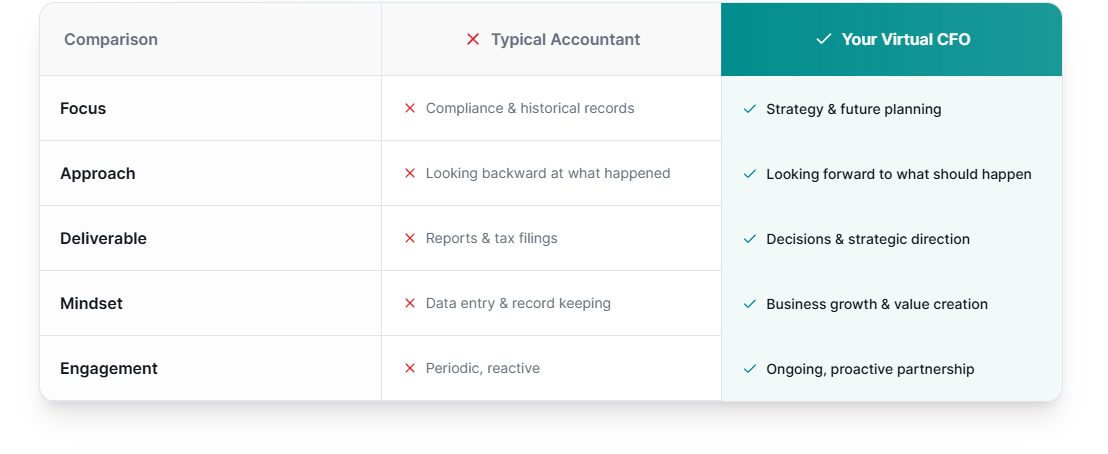Click the green check beside Business growth

pyautogui.click(x=750, y=304)
